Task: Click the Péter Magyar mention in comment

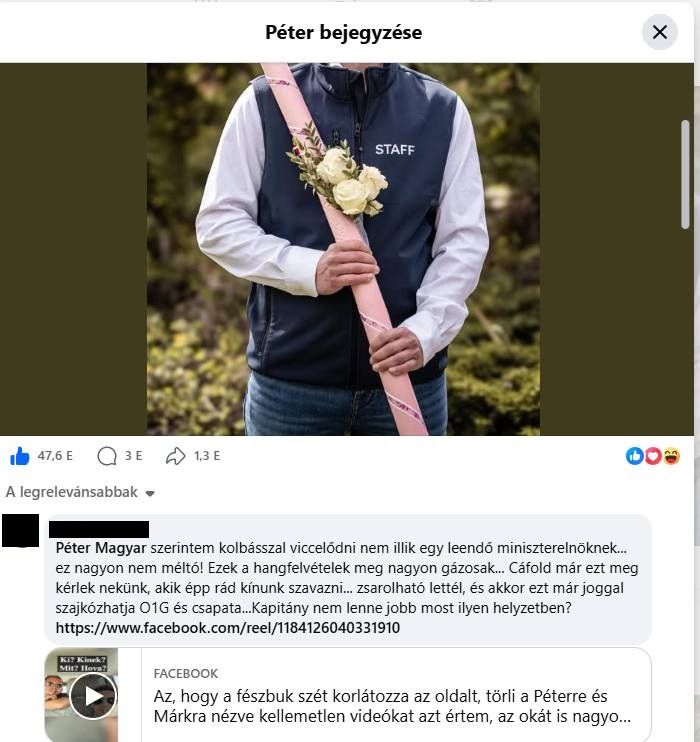Action: click(101, 548)
